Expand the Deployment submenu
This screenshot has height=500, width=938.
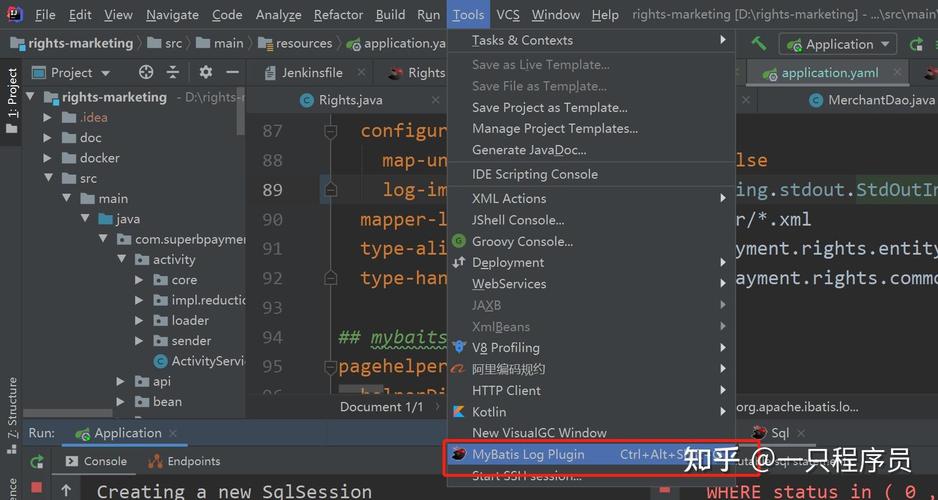click(591, 263)
